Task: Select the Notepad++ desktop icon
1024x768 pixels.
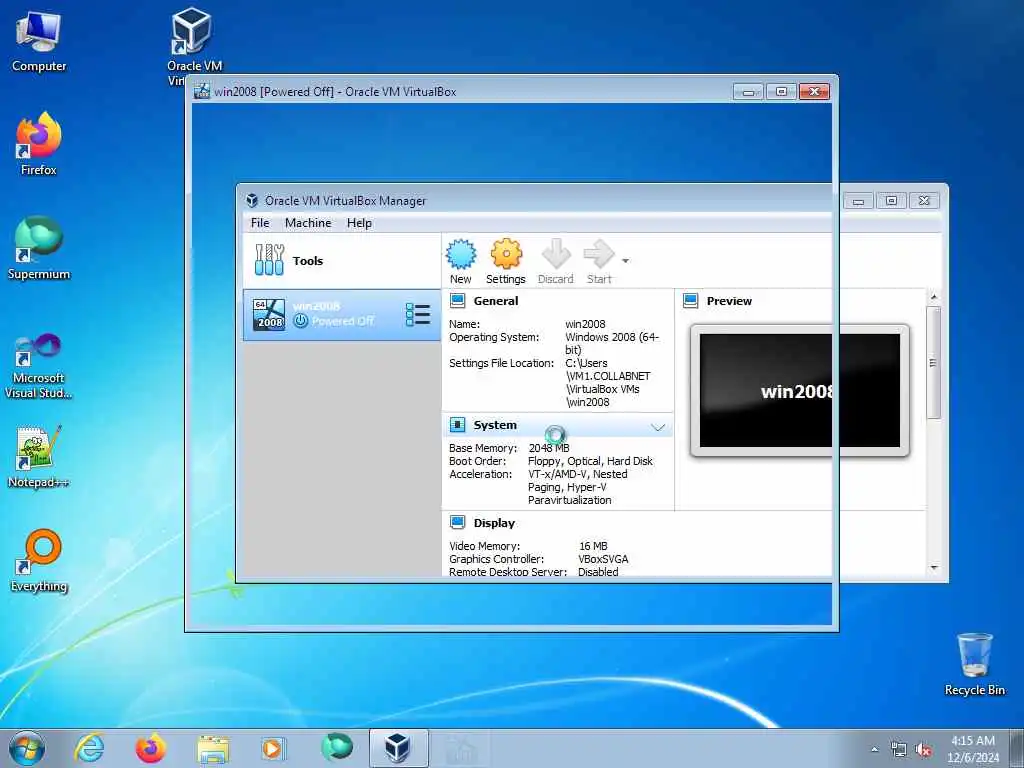Action: click(39, 456)
